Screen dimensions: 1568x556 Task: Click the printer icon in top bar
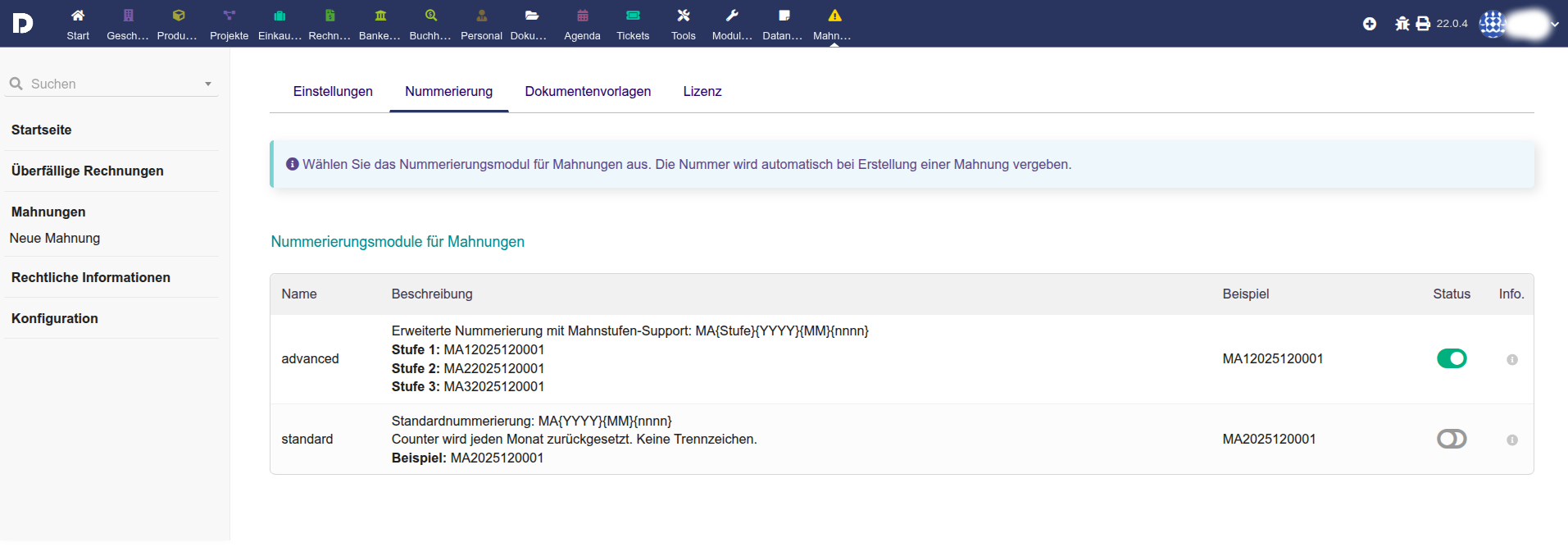(1423, 24)
